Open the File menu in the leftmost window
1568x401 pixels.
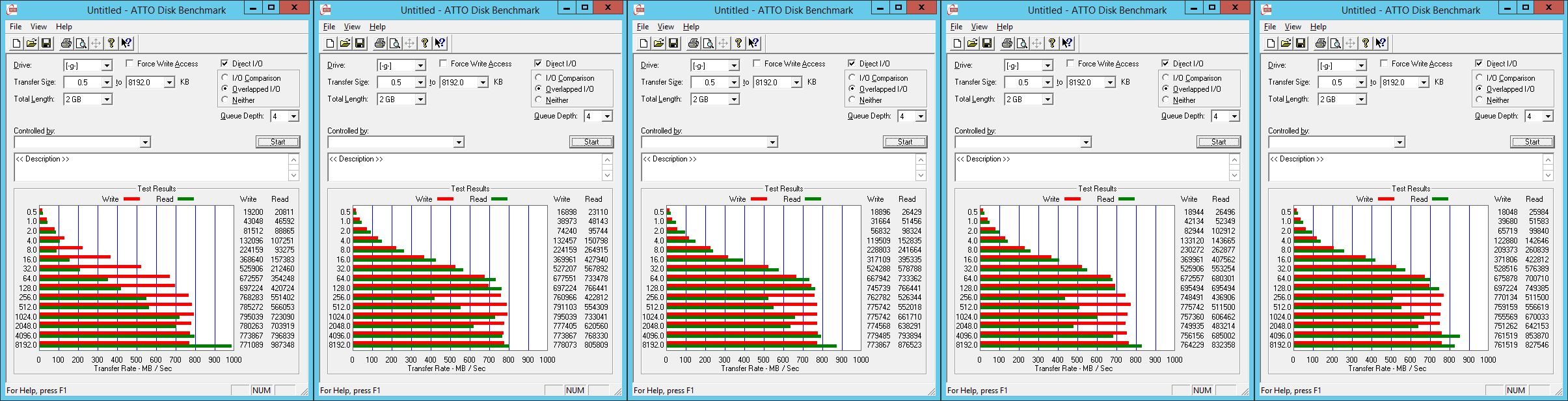pos(16,27)
